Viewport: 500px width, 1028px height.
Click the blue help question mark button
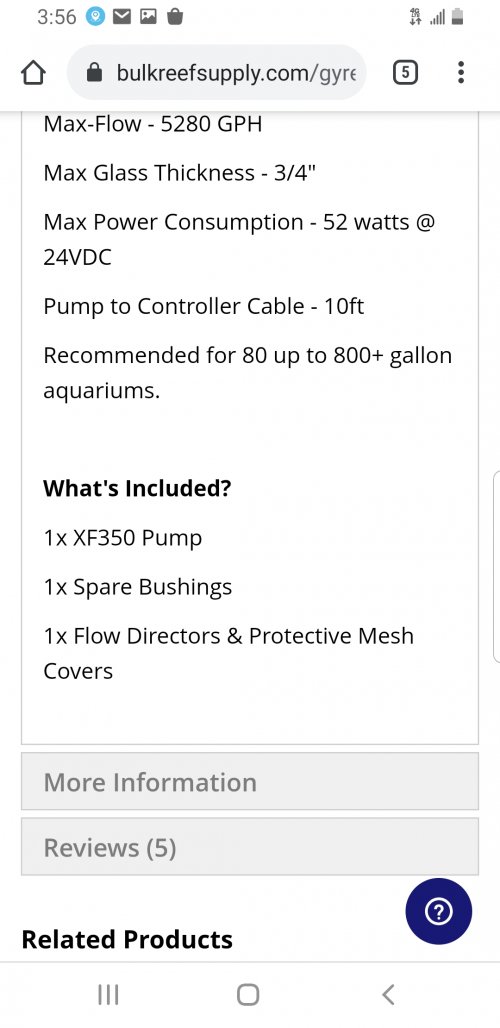pyautogui.click(x=438, y=911)
